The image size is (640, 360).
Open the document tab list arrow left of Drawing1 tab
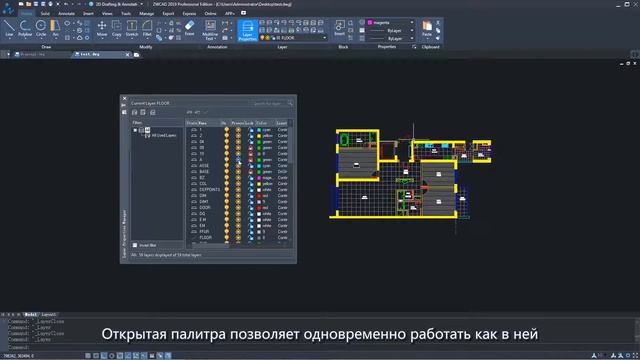pos(9,55)
